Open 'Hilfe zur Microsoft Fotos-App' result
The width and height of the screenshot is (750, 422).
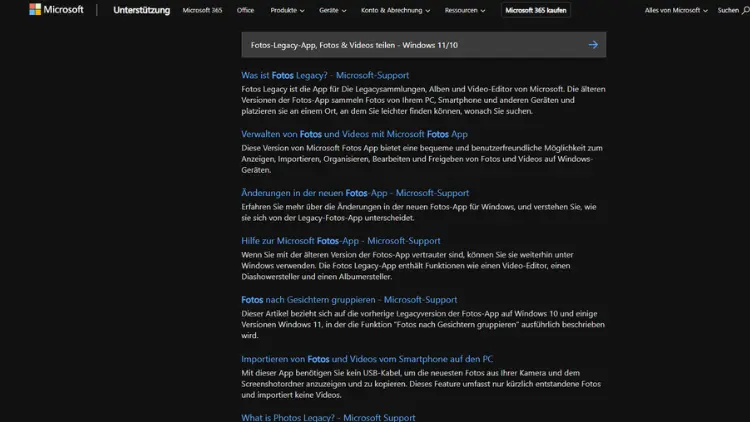click(341, 241)
